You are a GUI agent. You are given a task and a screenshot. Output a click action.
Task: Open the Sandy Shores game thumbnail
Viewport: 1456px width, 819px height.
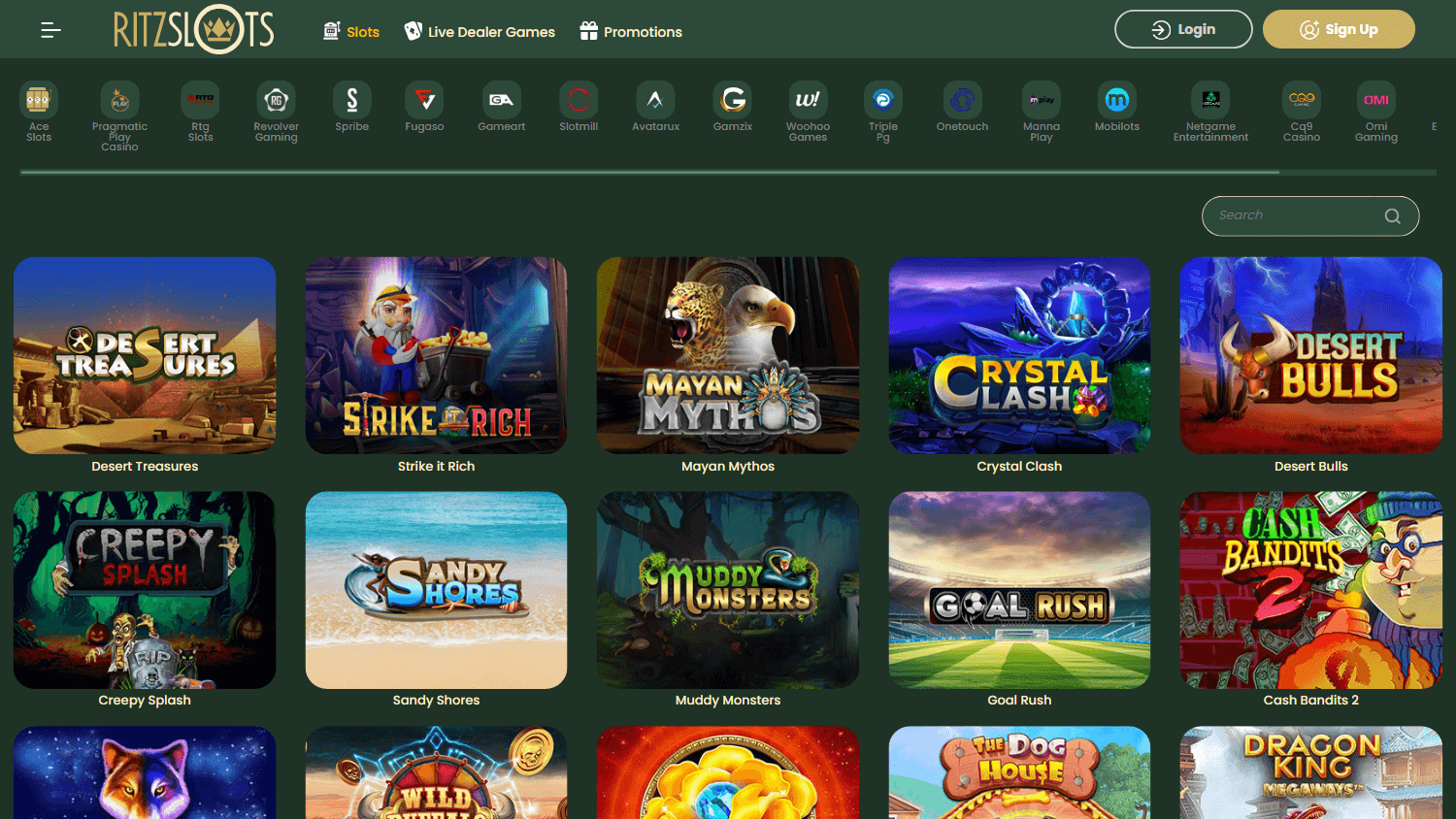(436, 590)
